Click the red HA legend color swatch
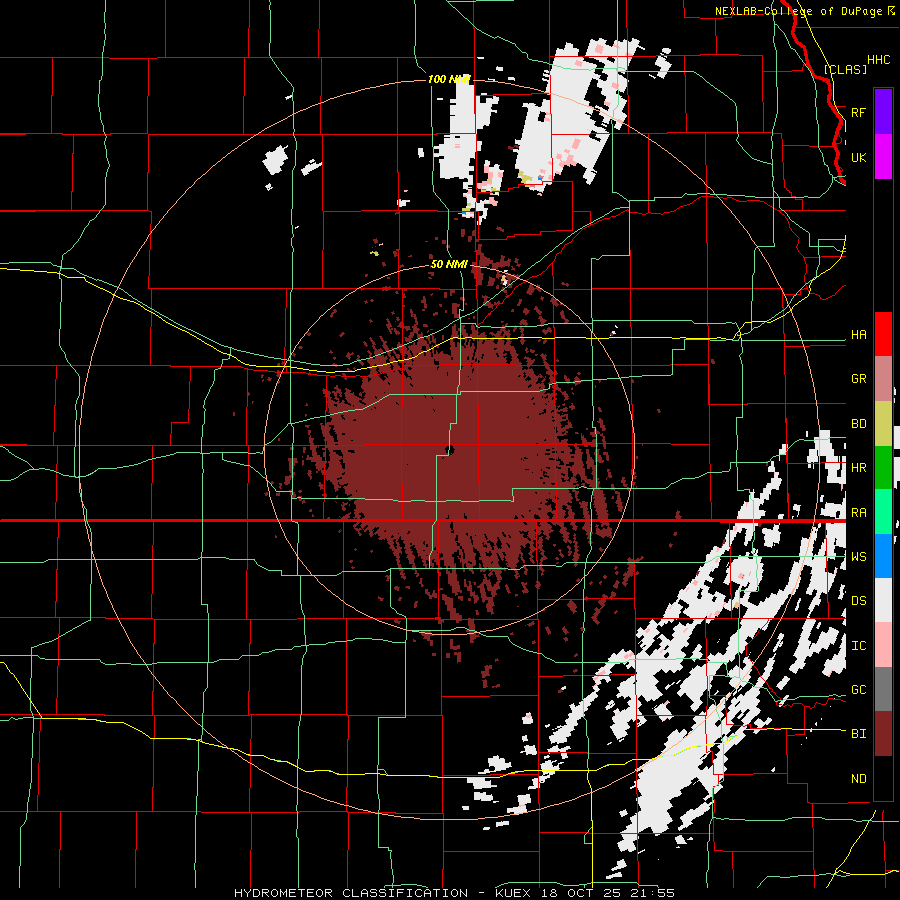 tap(883, 334)
